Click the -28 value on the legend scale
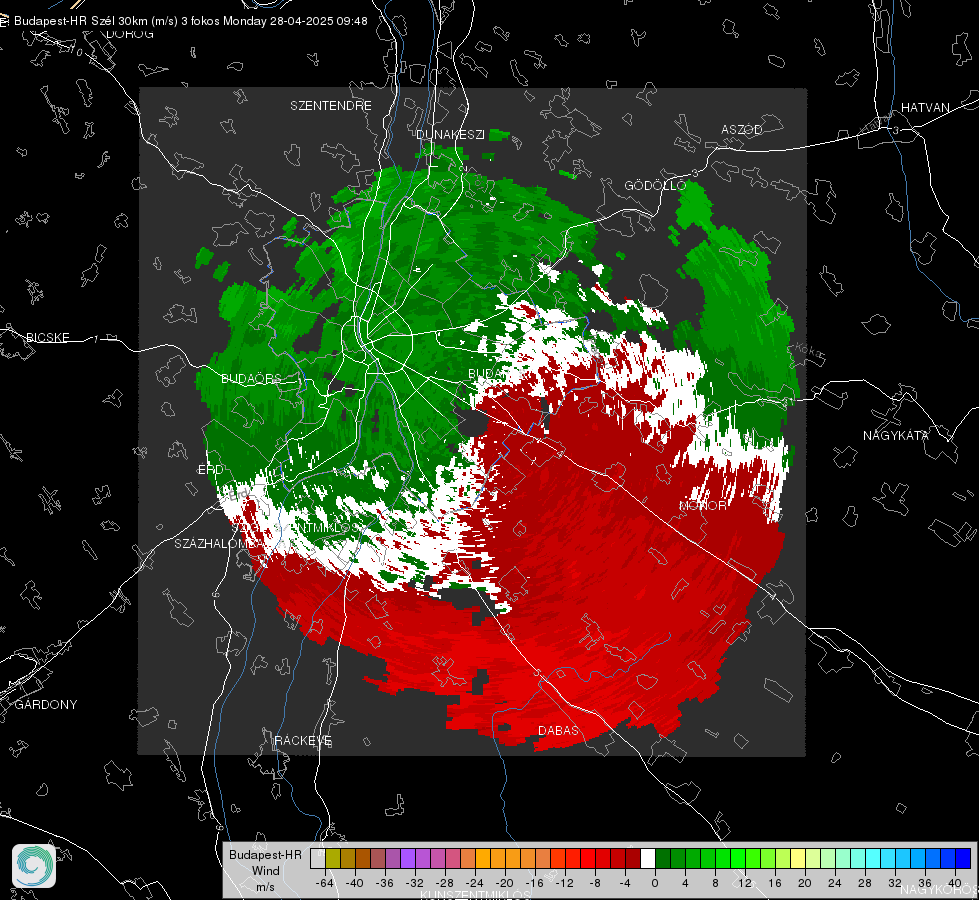 click(x=445, y=883)
